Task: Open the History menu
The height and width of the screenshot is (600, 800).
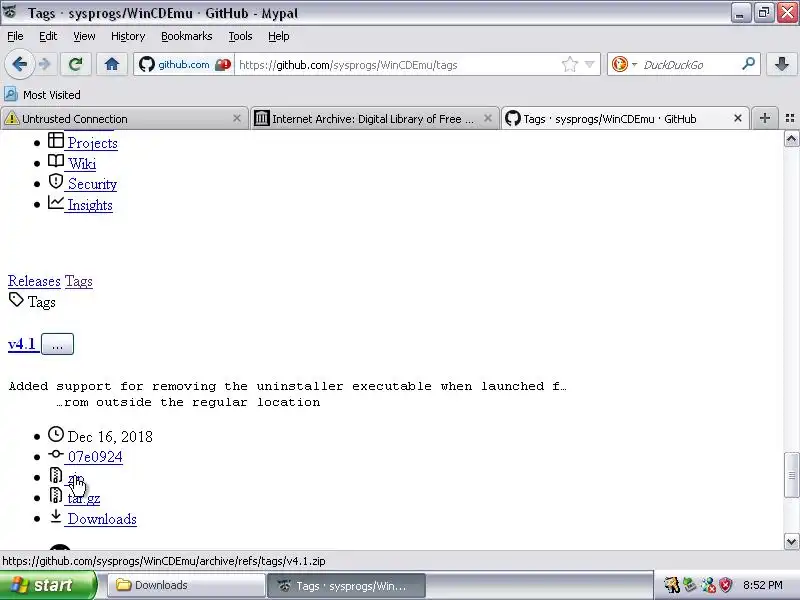Action: click(128, 36)
